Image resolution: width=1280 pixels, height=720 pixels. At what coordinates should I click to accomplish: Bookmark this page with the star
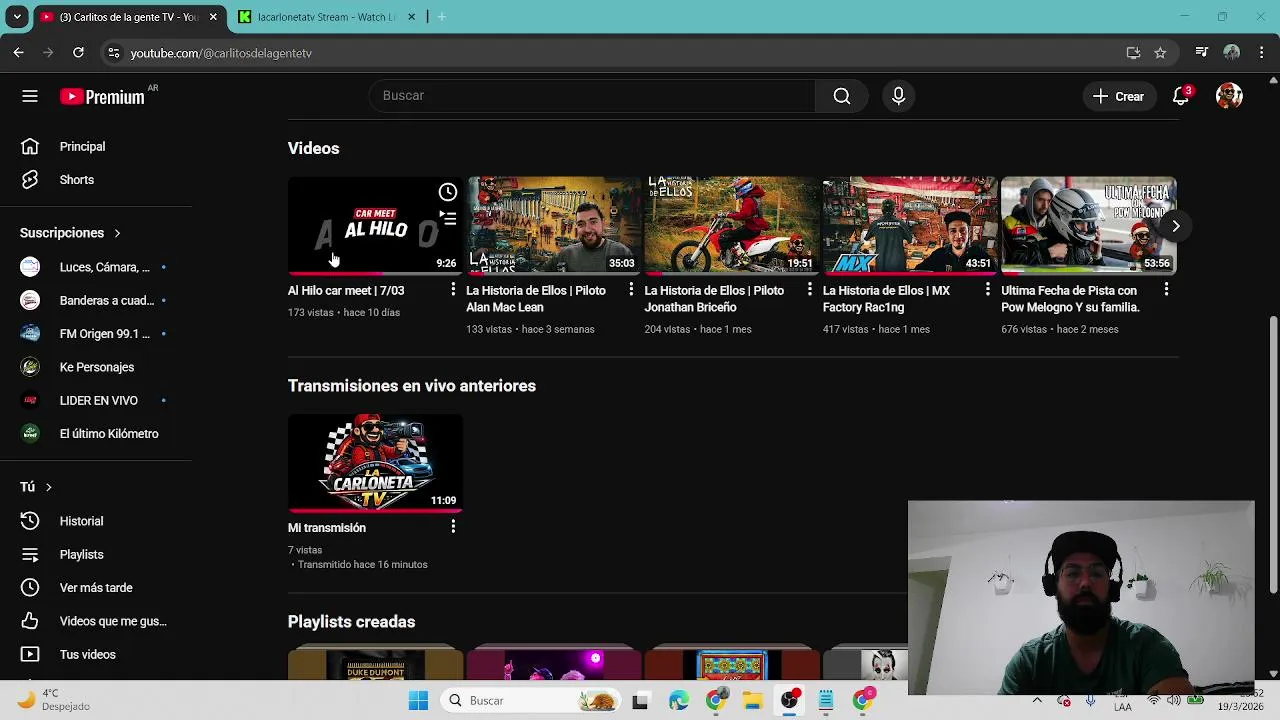point(1160,53)
